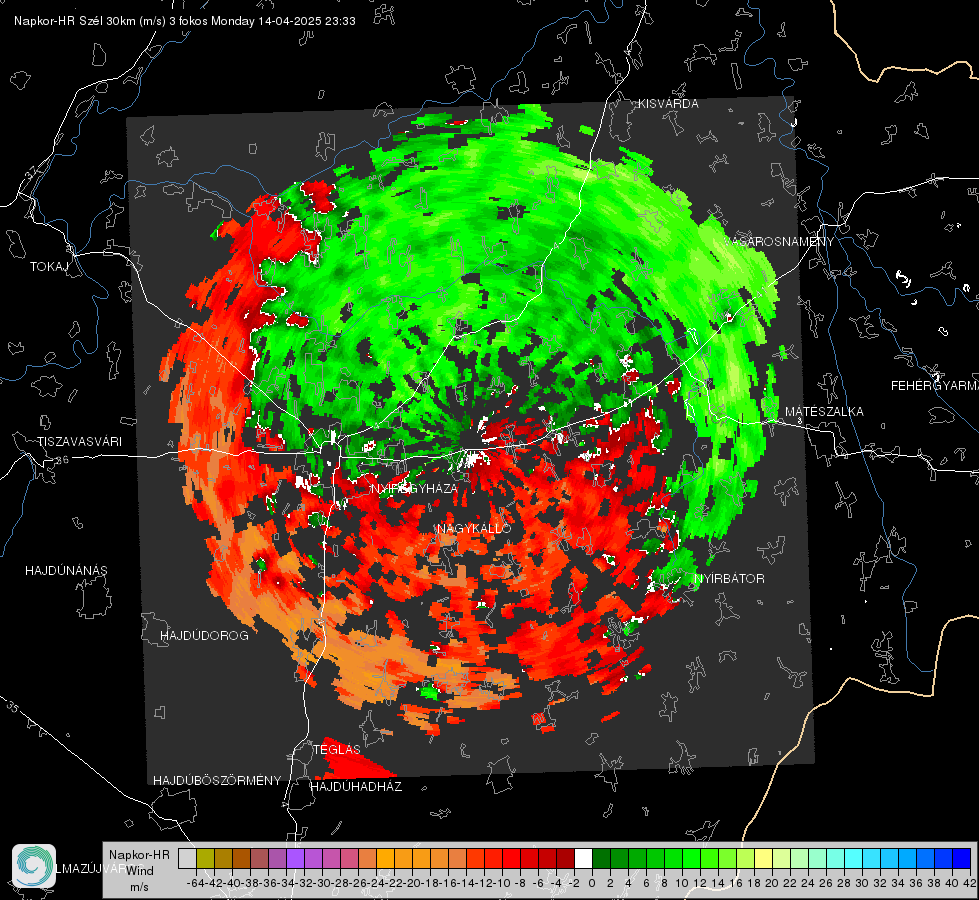
Task: Select the HAJDÚDOROG map label
Action: pyautogui.click(x=204, y=635)
